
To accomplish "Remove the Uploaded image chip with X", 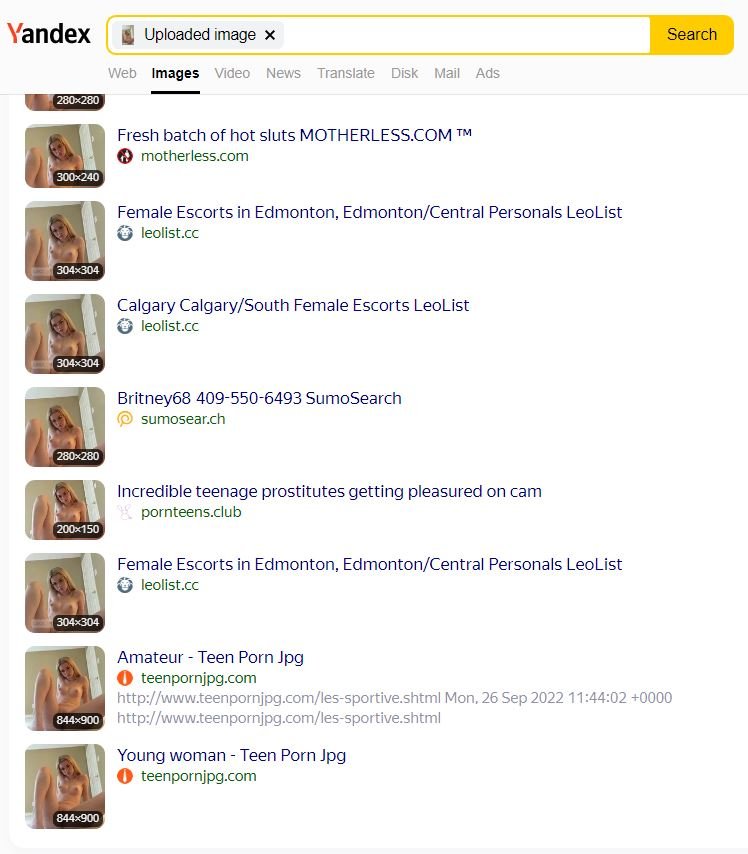I will pyautogui.click(x=270, y=35).
